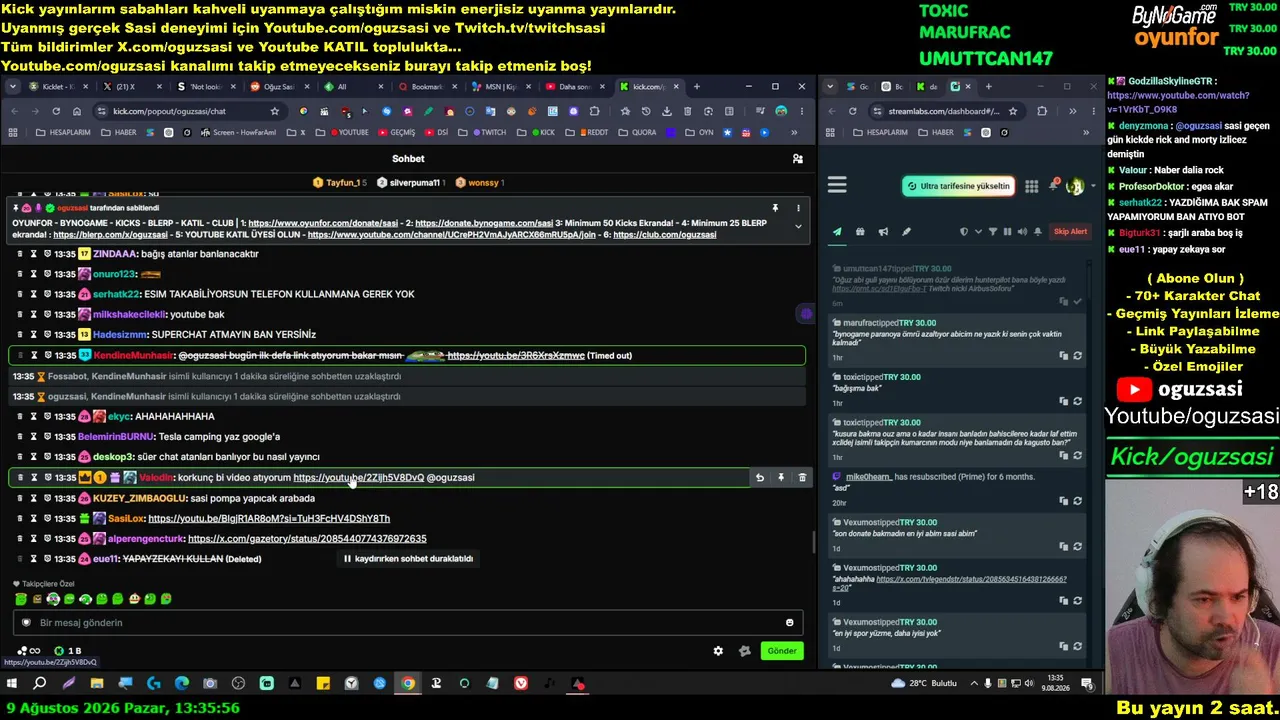The width and height of the screenshot is (1280, 720).
Task: Open the Windows Start menu
Action: click(x=12, y=684)
